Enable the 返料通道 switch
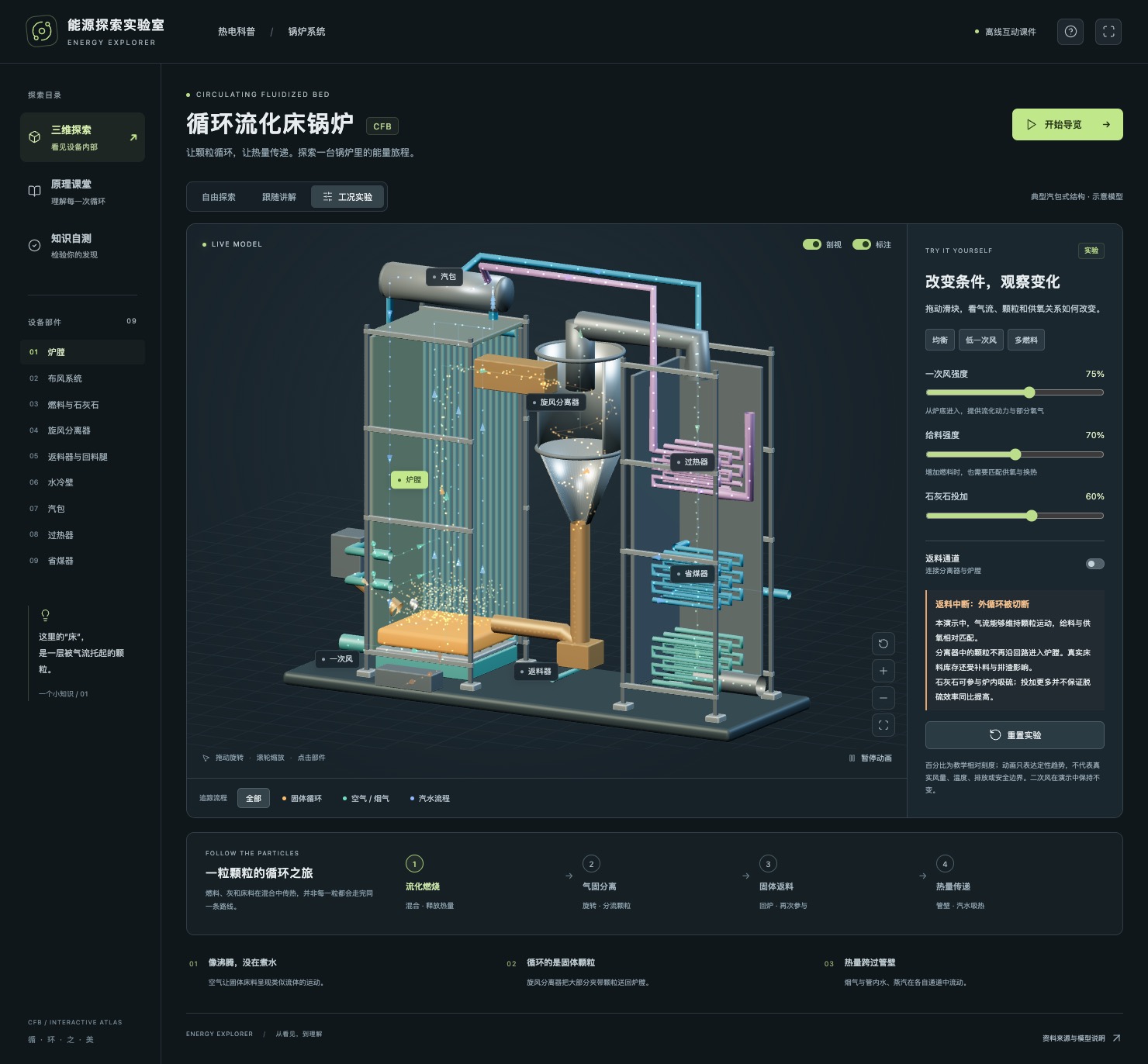The height and width of the screenshot is (1064, 1148). (1095, 564)
